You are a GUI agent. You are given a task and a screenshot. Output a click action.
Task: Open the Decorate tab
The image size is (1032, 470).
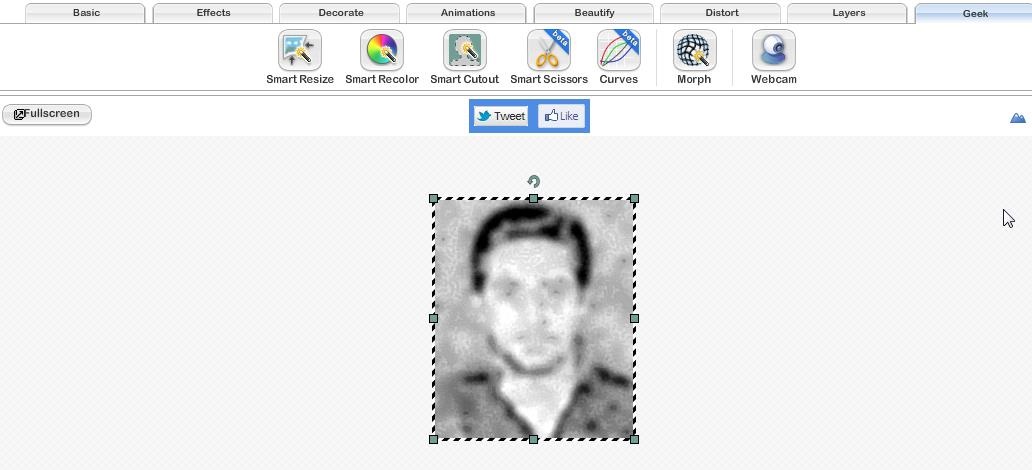pyautogui.click(x=340, y=13)
